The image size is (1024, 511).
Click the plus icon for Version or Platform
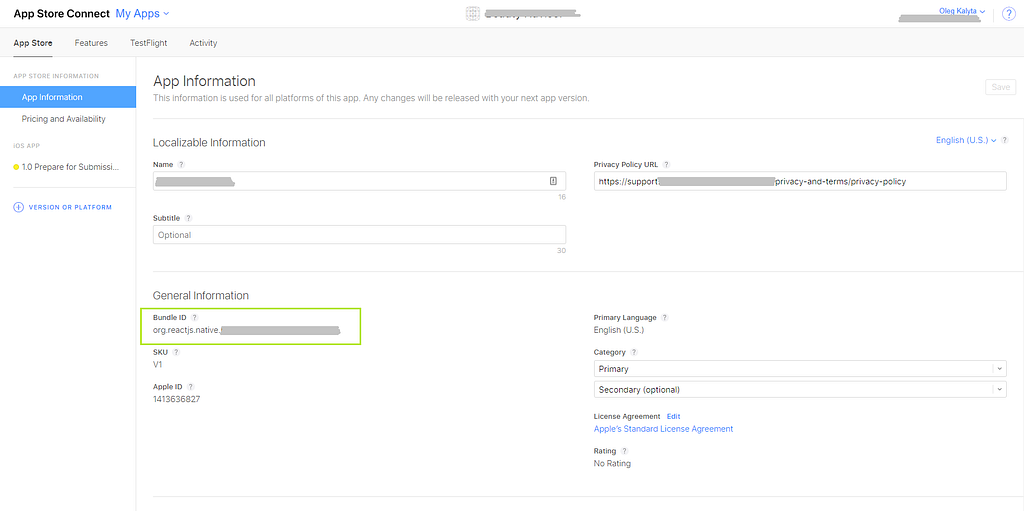[18, 207]
